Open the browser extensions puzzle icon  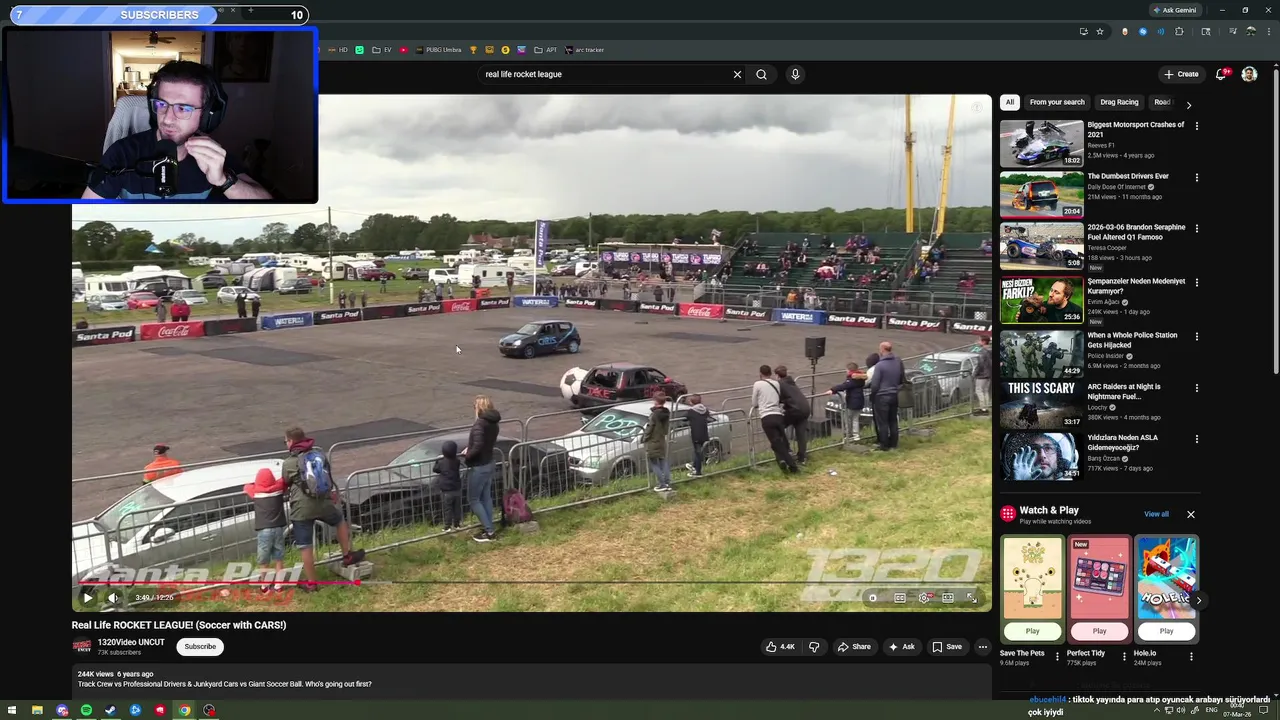pyautogui.click(x=1179, y=31)
